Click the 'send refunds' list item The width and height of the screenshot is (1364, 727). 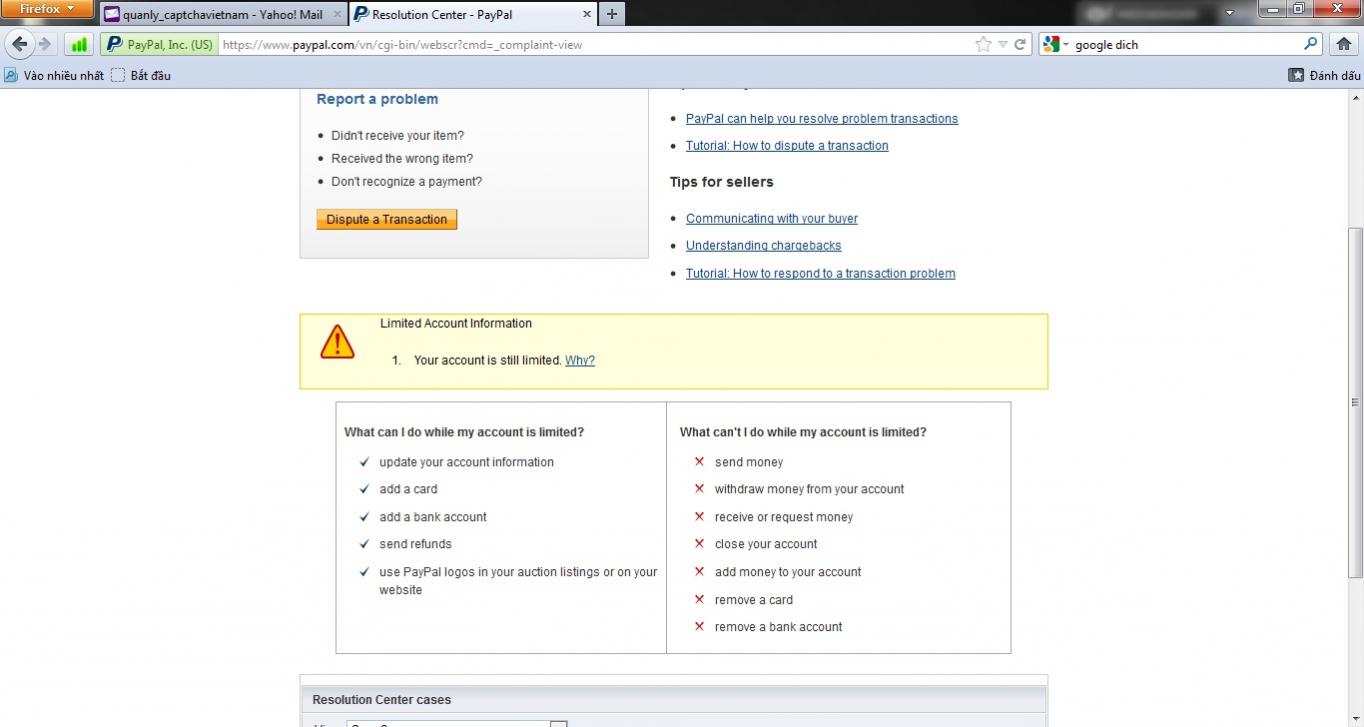coord(415,545)
